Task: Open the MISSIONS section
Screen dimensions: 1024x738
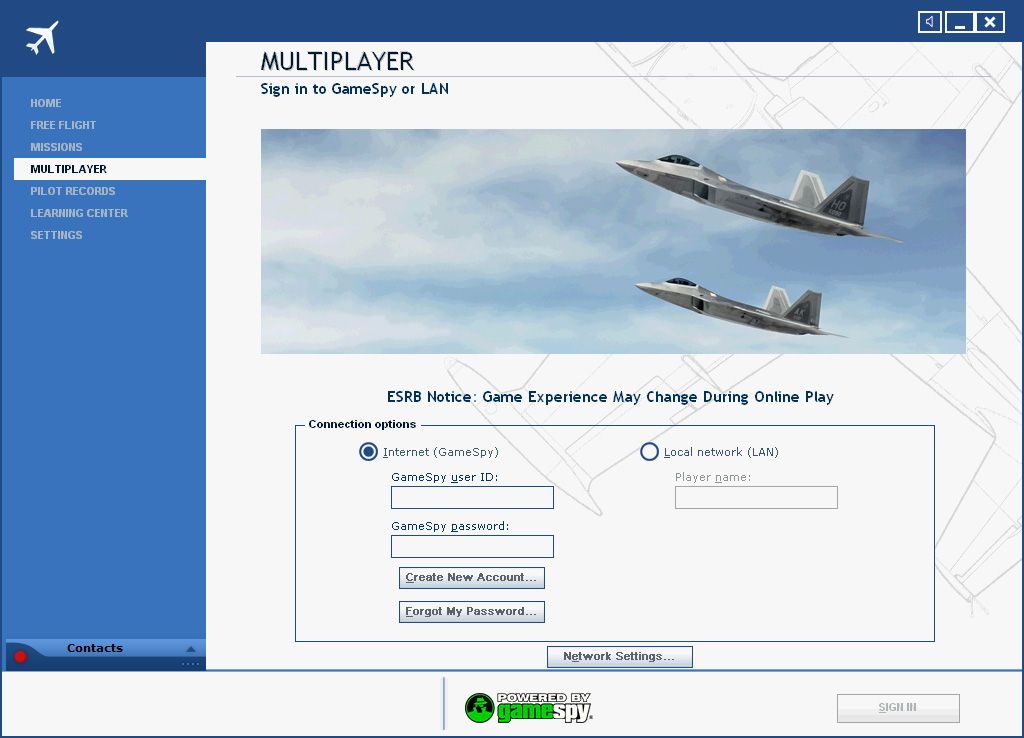Action: click(x=55, y=147)
